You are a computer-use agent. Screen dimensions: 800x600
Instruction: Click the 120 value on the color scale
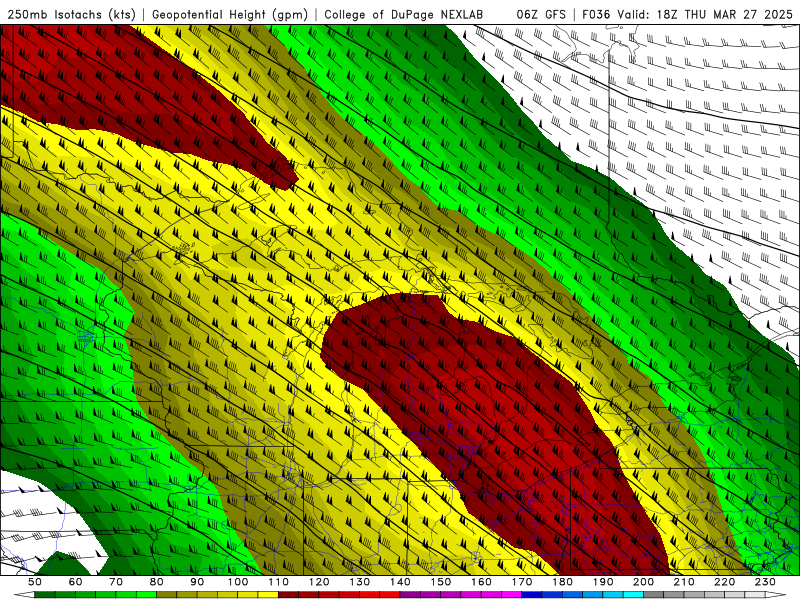click(x=319, y=582)
